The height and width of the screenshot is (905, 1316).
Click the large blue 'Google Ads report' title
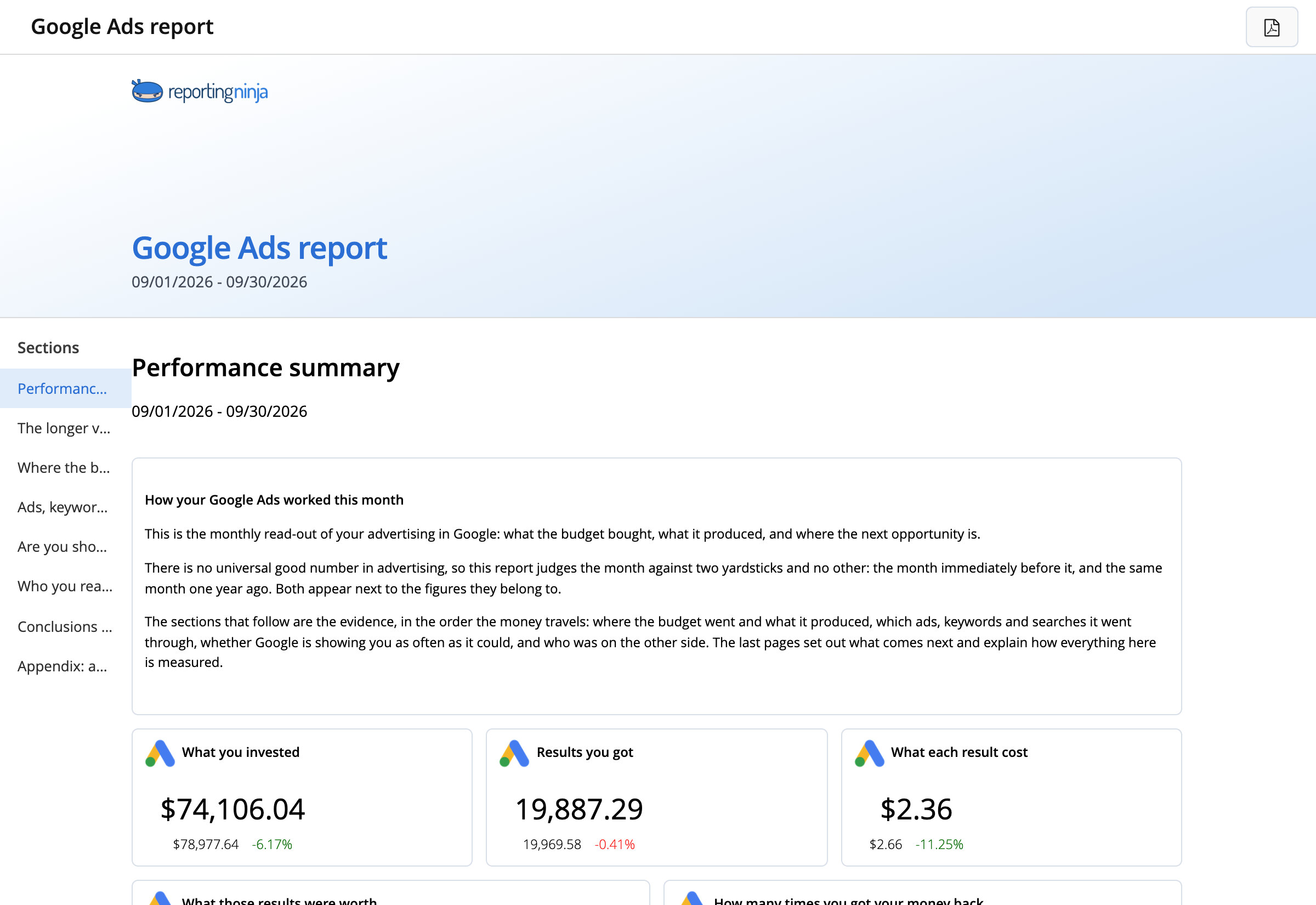tap(259, 248)
